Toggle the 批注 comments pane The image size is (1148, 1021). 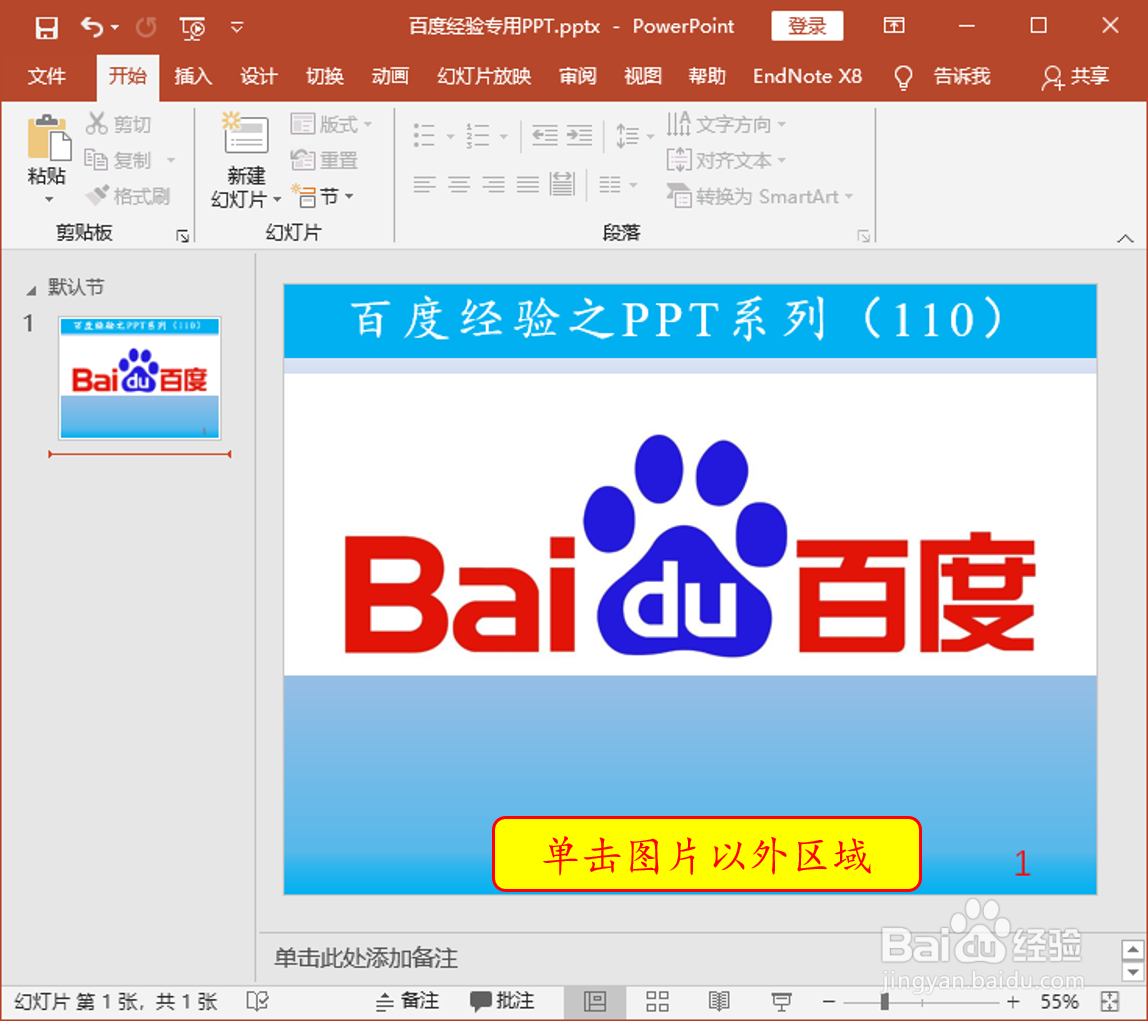pos(502,1001)
